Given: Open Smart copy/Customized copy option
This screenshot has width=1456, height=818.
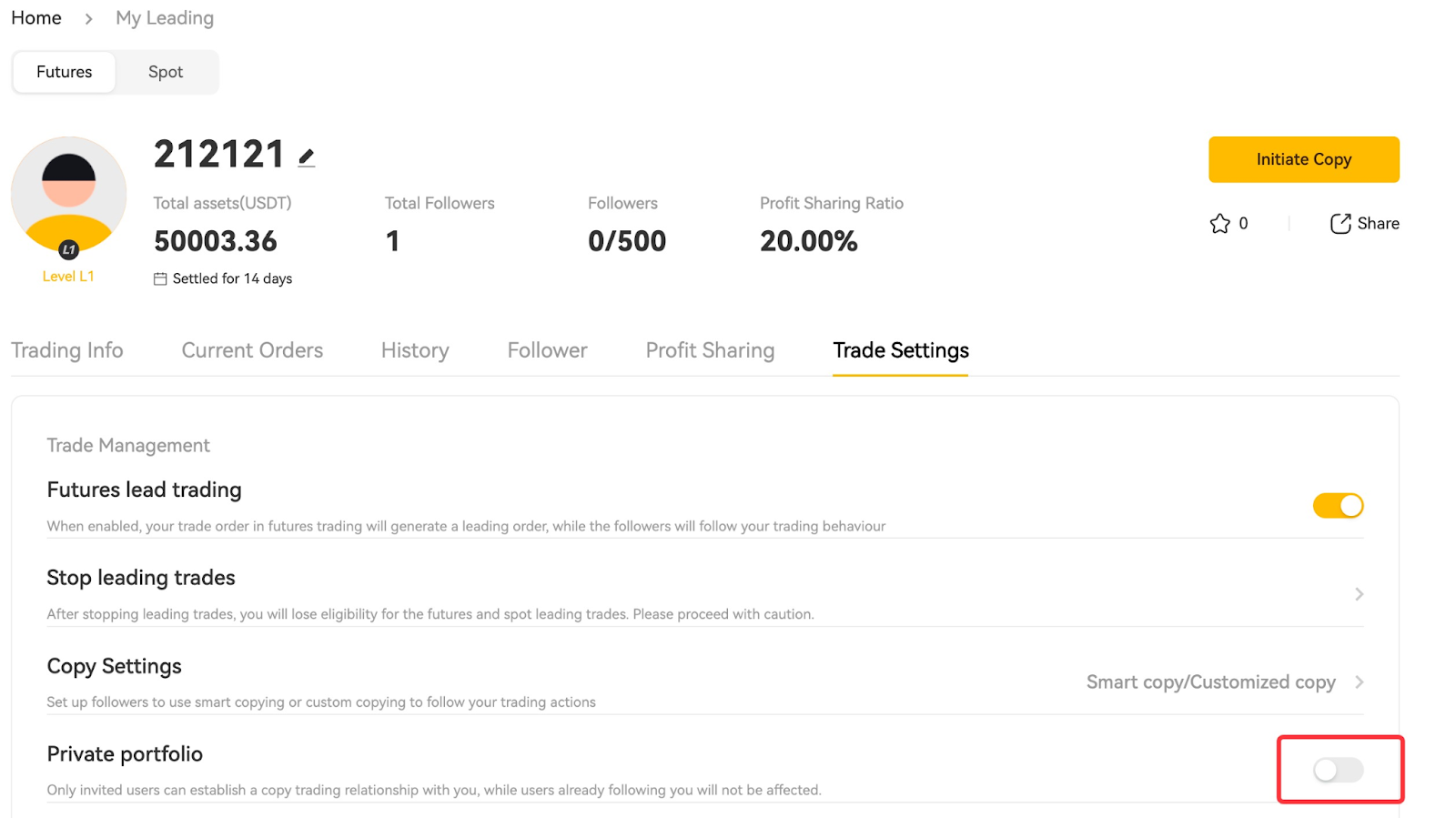Looking at the screenshot, I should click(x=1210, y=682).
